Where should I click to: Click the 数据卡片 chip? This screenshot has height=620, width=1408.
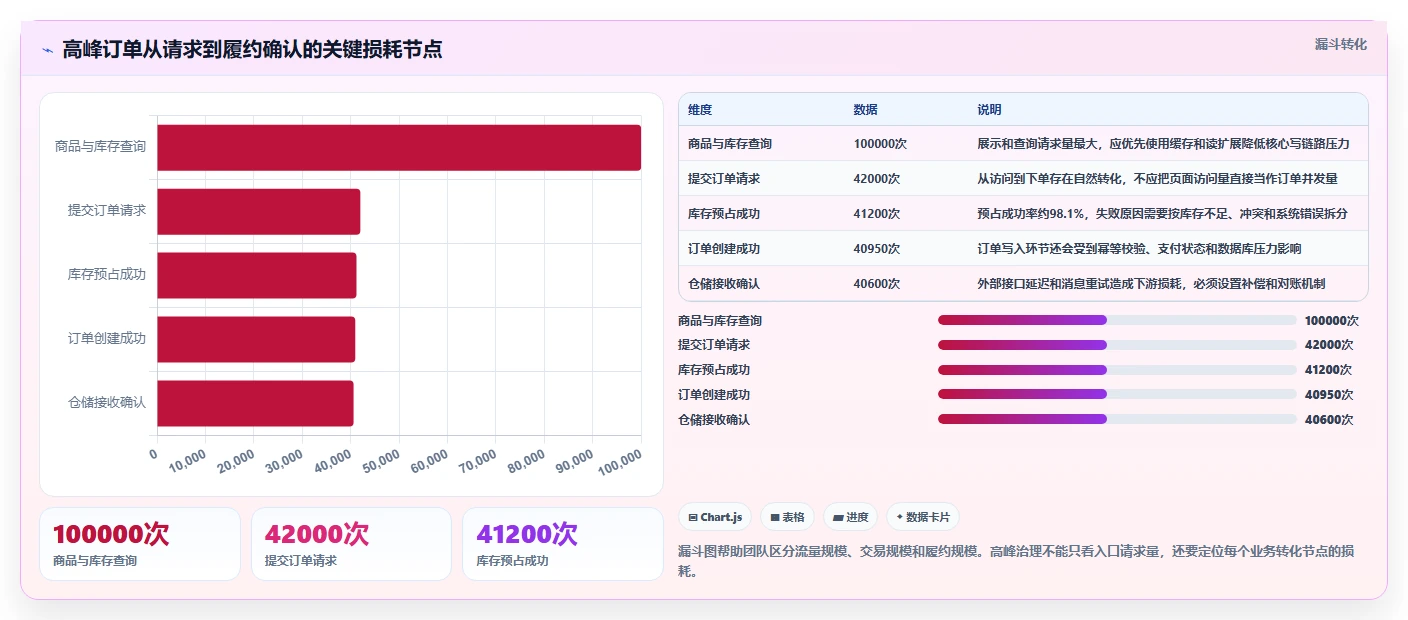pyautogui.click(x=922, y=517)
